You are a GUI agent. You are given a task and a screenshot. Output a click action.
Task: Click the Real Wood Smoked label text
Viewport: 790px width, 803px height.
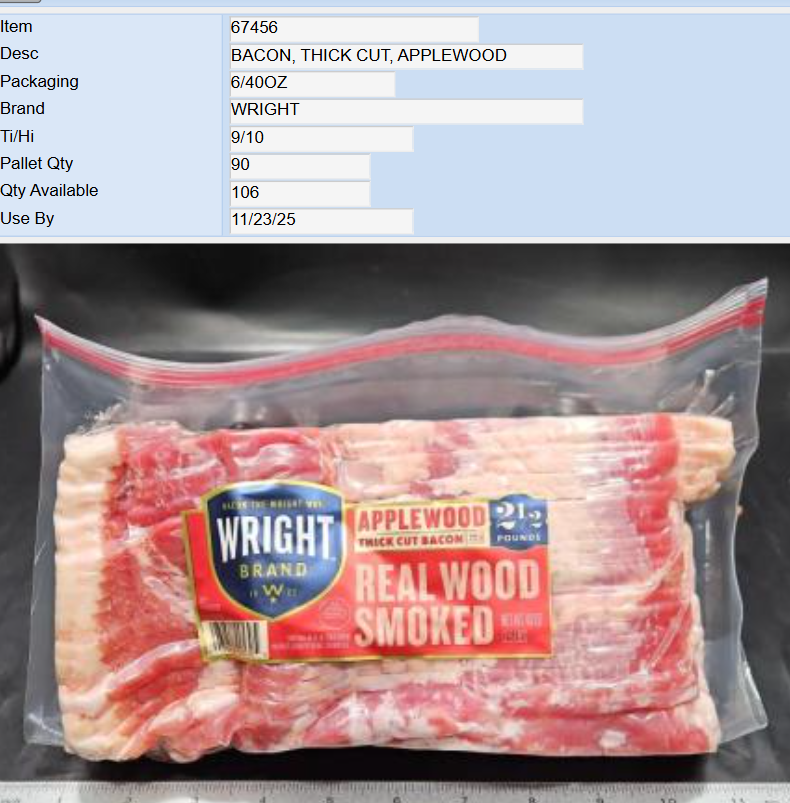pyautogui.click(x=446, y=602)
